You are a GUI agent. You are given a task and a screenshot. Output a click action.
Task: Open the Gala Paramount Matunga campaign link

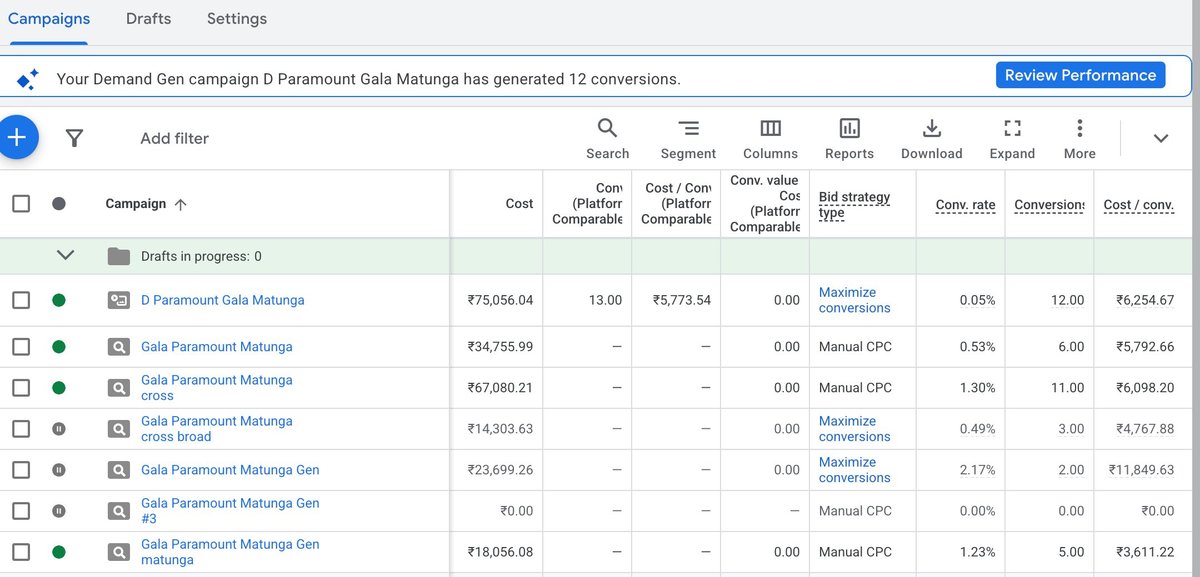(216, 347)
